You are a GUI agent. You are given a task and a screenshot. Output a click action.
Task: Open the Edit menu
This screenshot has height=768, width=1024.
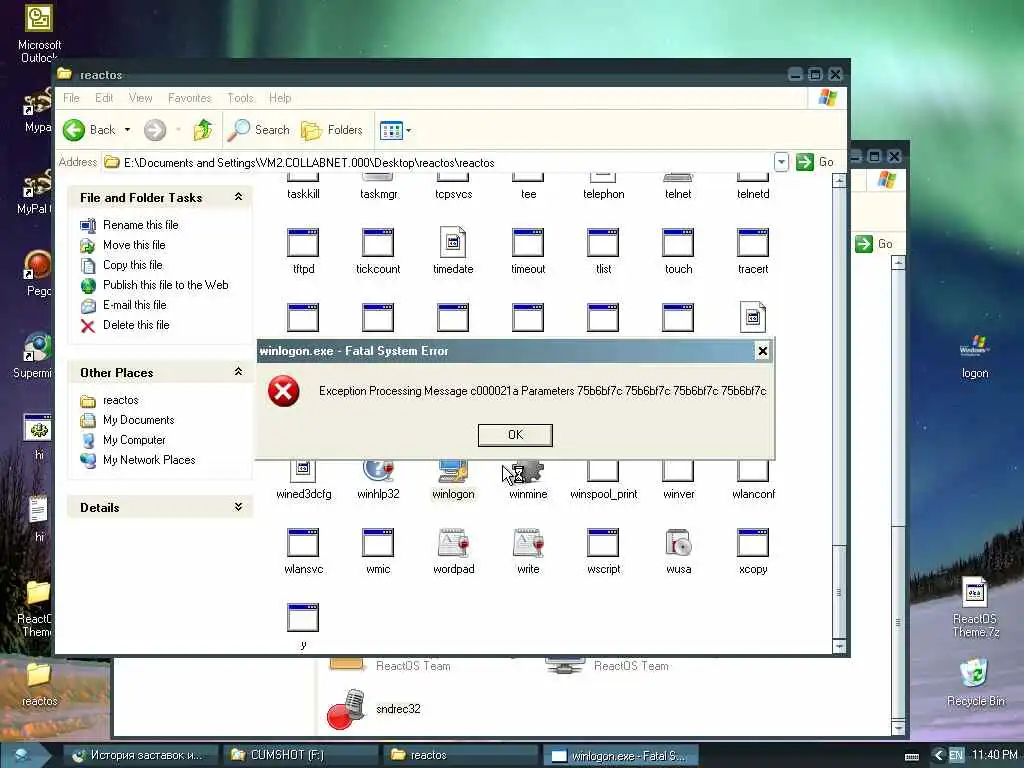pos(104,98)
